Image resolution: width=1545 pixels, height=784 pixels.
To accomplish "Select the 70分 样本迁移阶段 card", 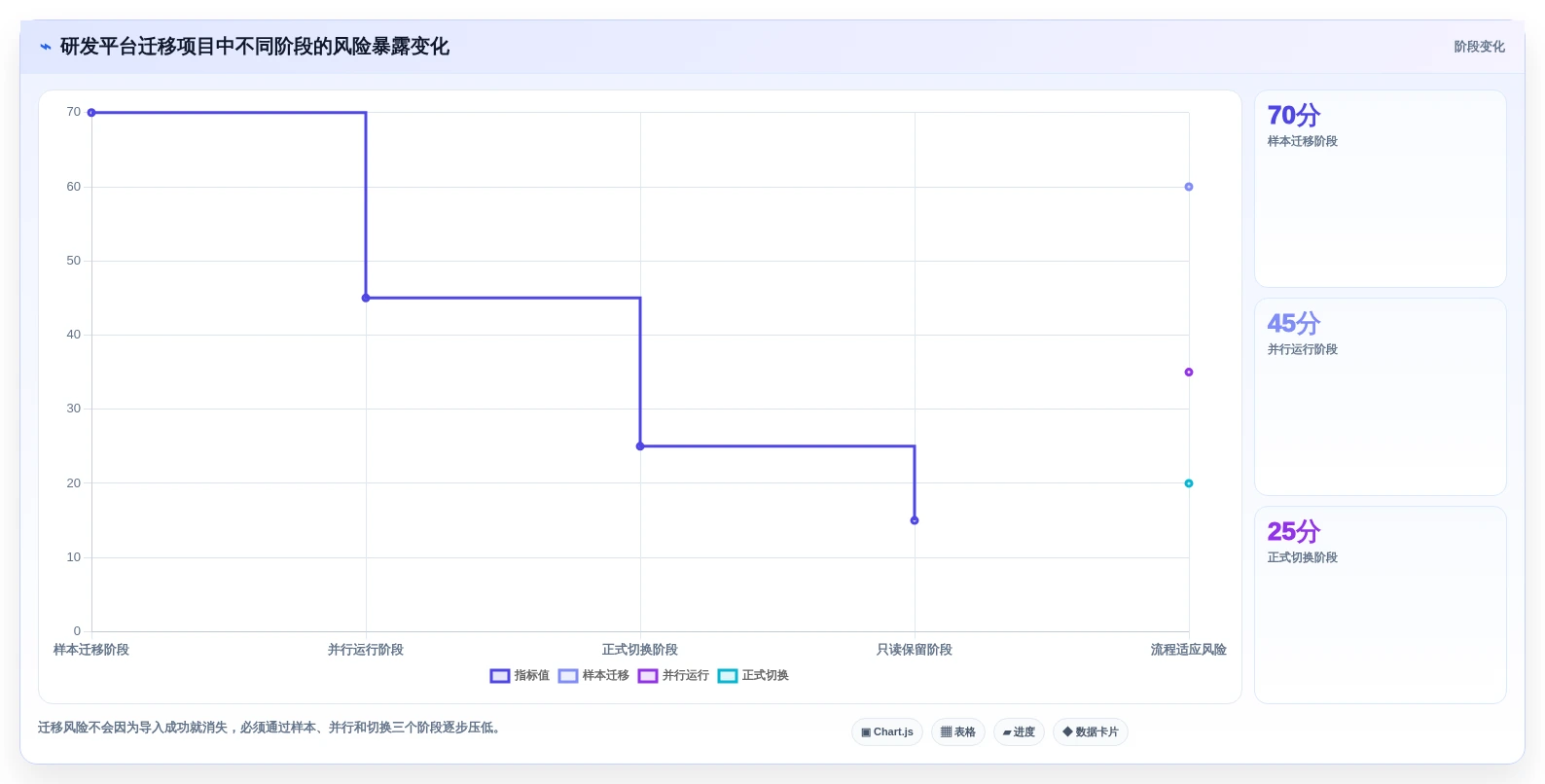I will (x=1380, y=189).
